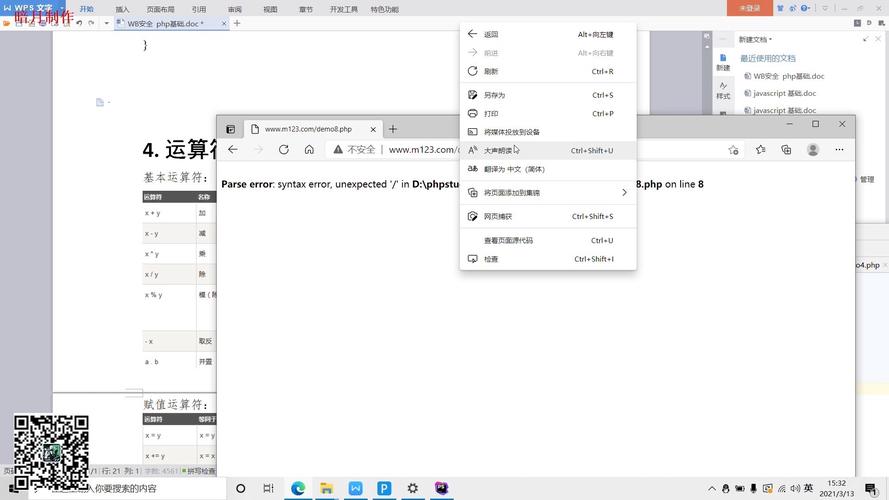
Task: Open Settings gear on the taskbar
Action: point(413,488)
